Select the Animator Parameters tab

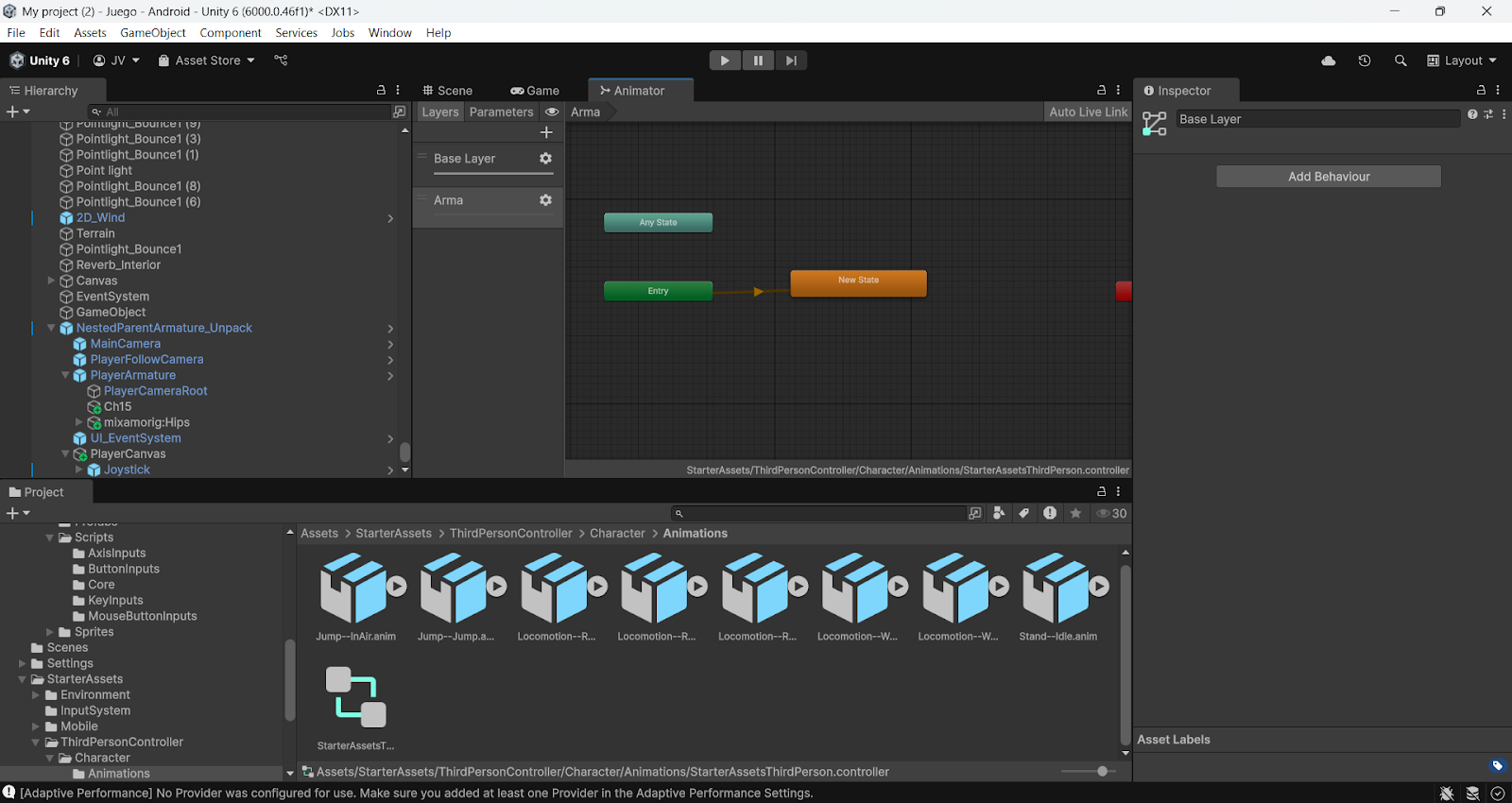tap(502, 111)
